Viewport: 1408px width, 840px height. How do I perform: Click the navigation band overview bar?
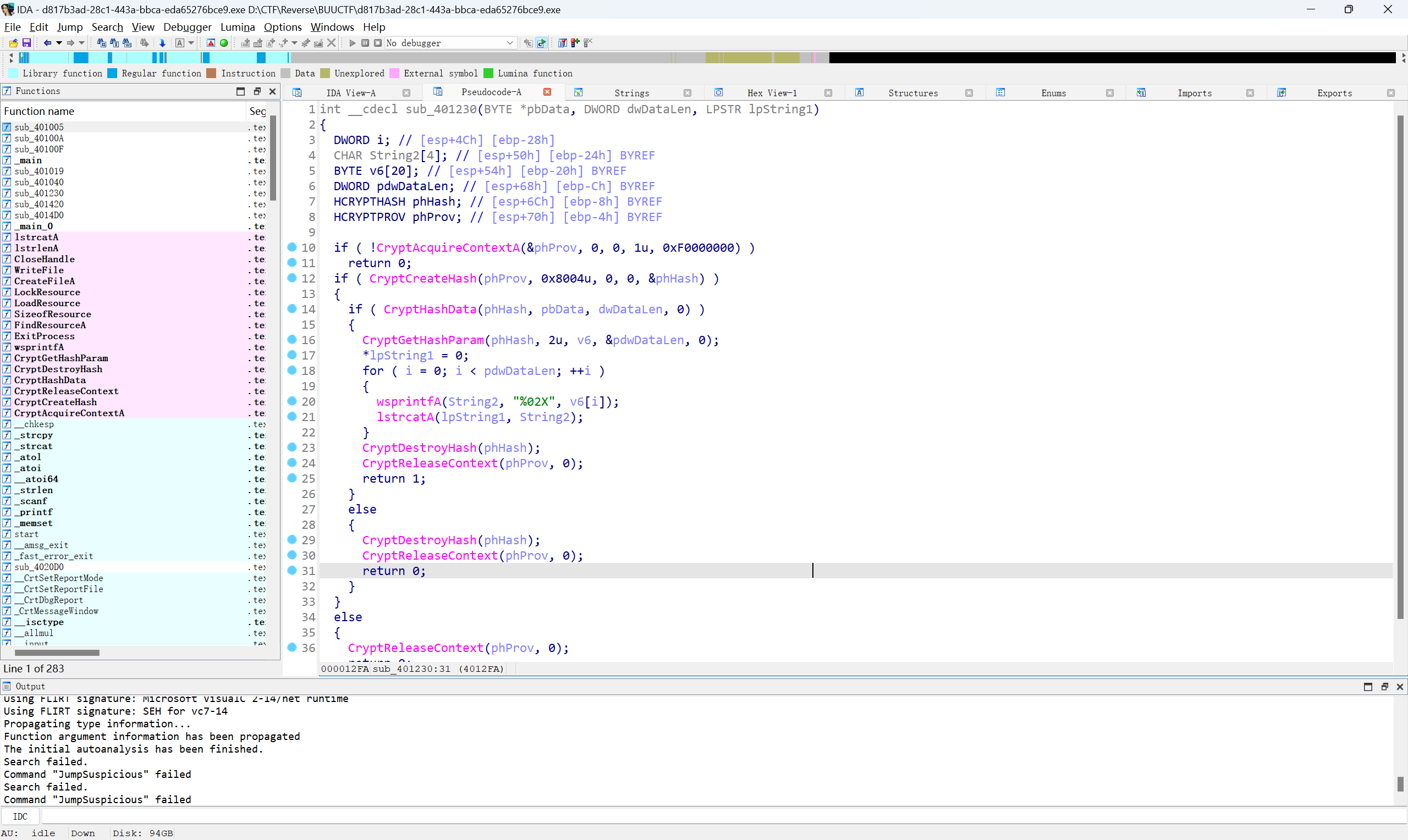coord(708,58)
